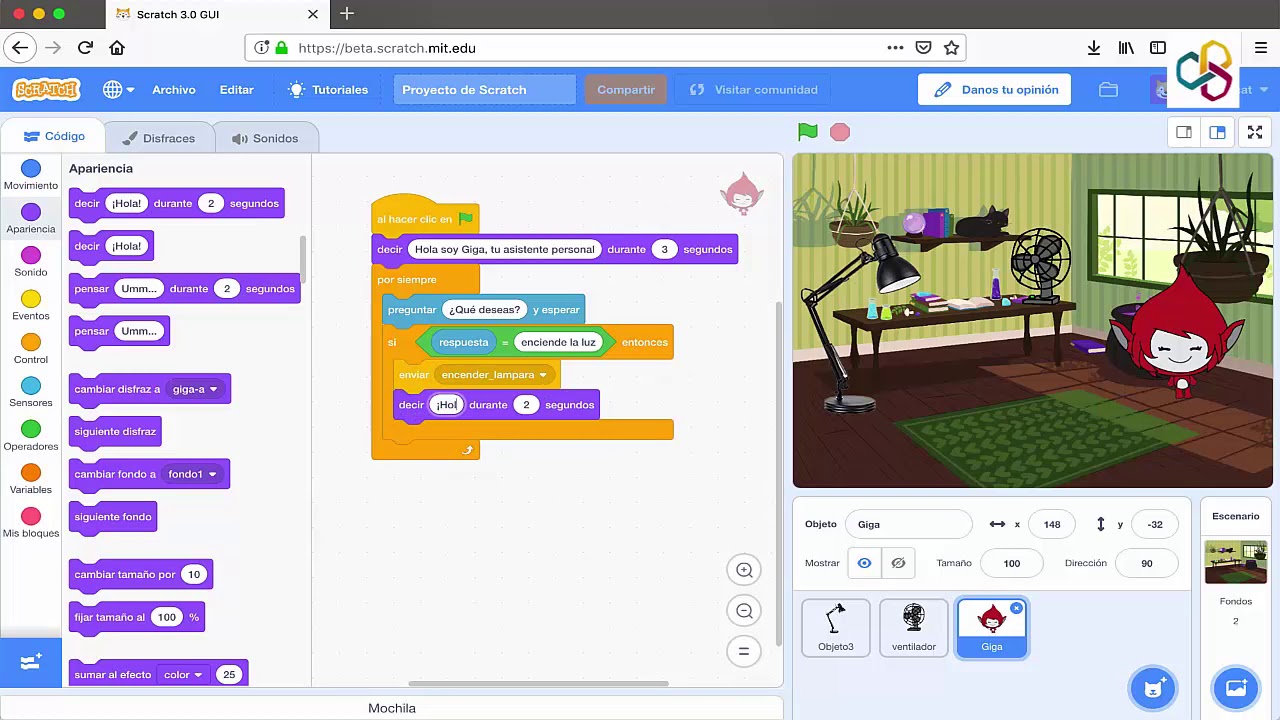Image resolution: width=1280 pixels, height=720 pixels.
Task: Zoom out on the scripts workspace
Action: (744, 611)
